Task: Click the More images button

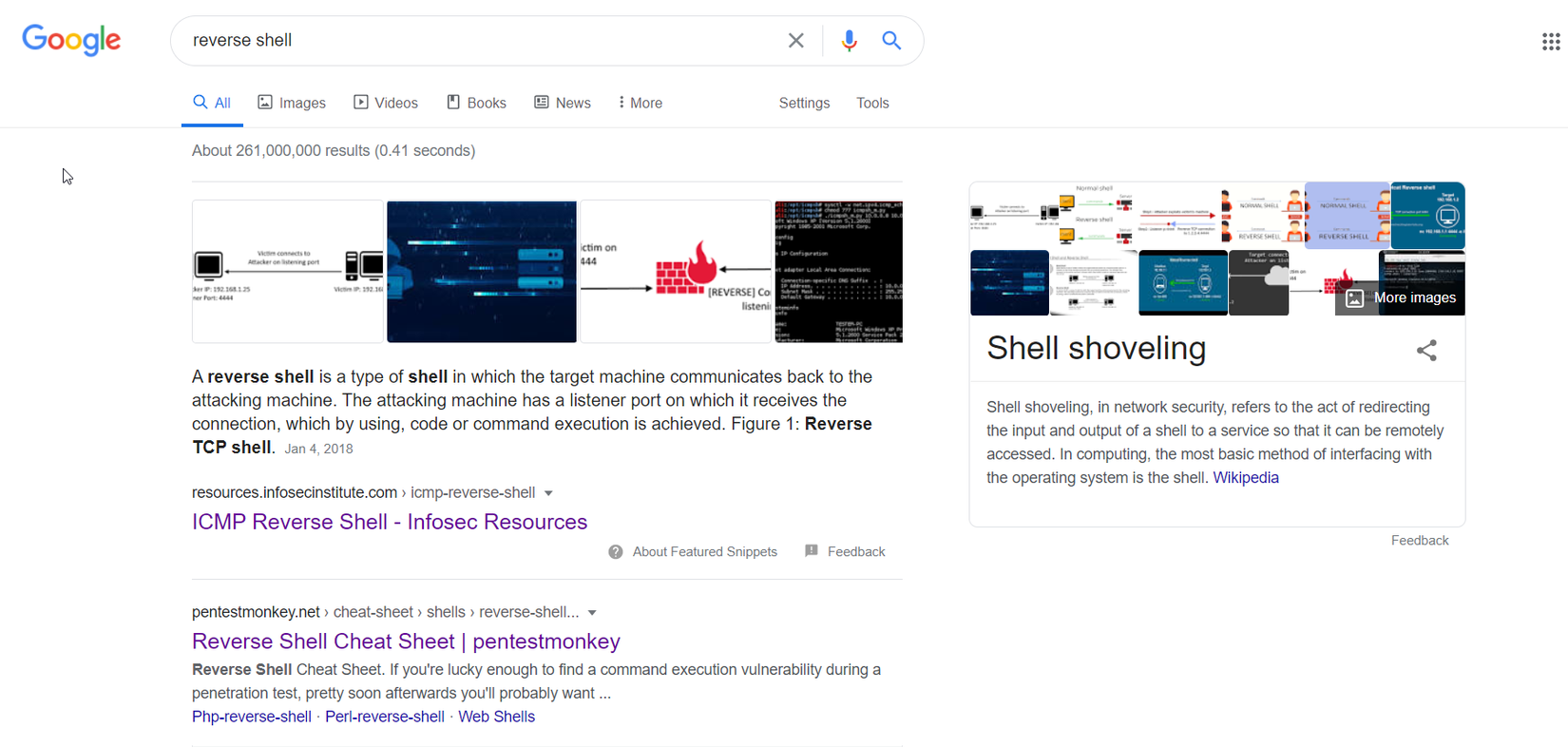Action: [1401, 298]
